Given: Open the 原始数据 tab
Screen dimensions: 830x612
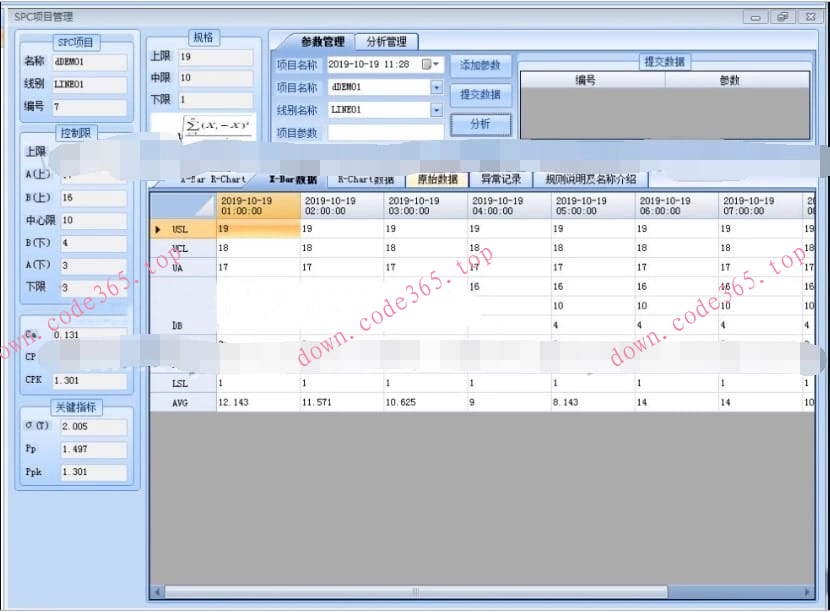Looking at the screenshot, I should click(x=437, y=179).
